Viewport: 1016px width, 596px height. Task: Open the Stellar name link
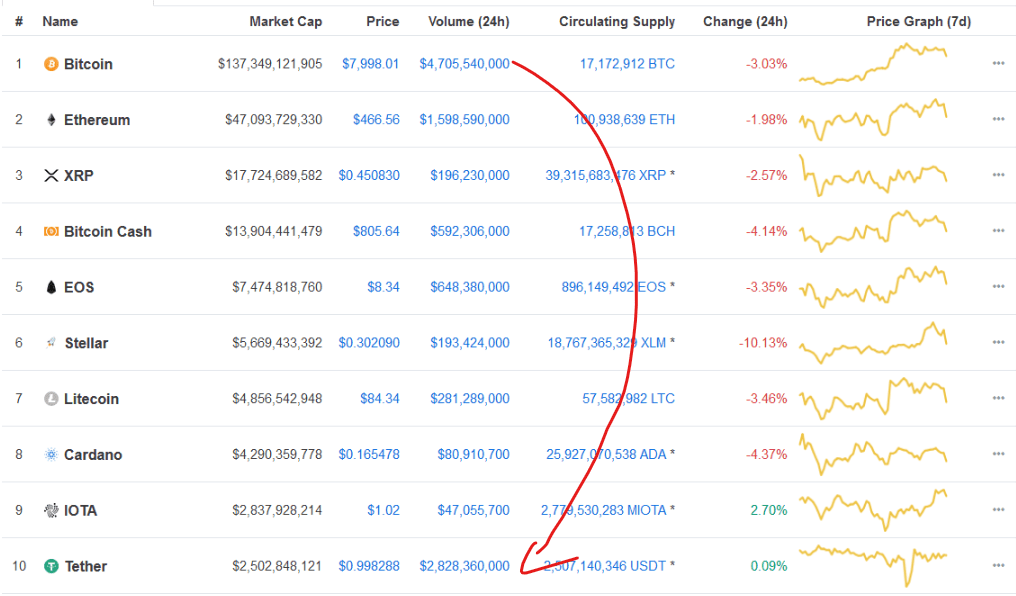pos(86,343)
